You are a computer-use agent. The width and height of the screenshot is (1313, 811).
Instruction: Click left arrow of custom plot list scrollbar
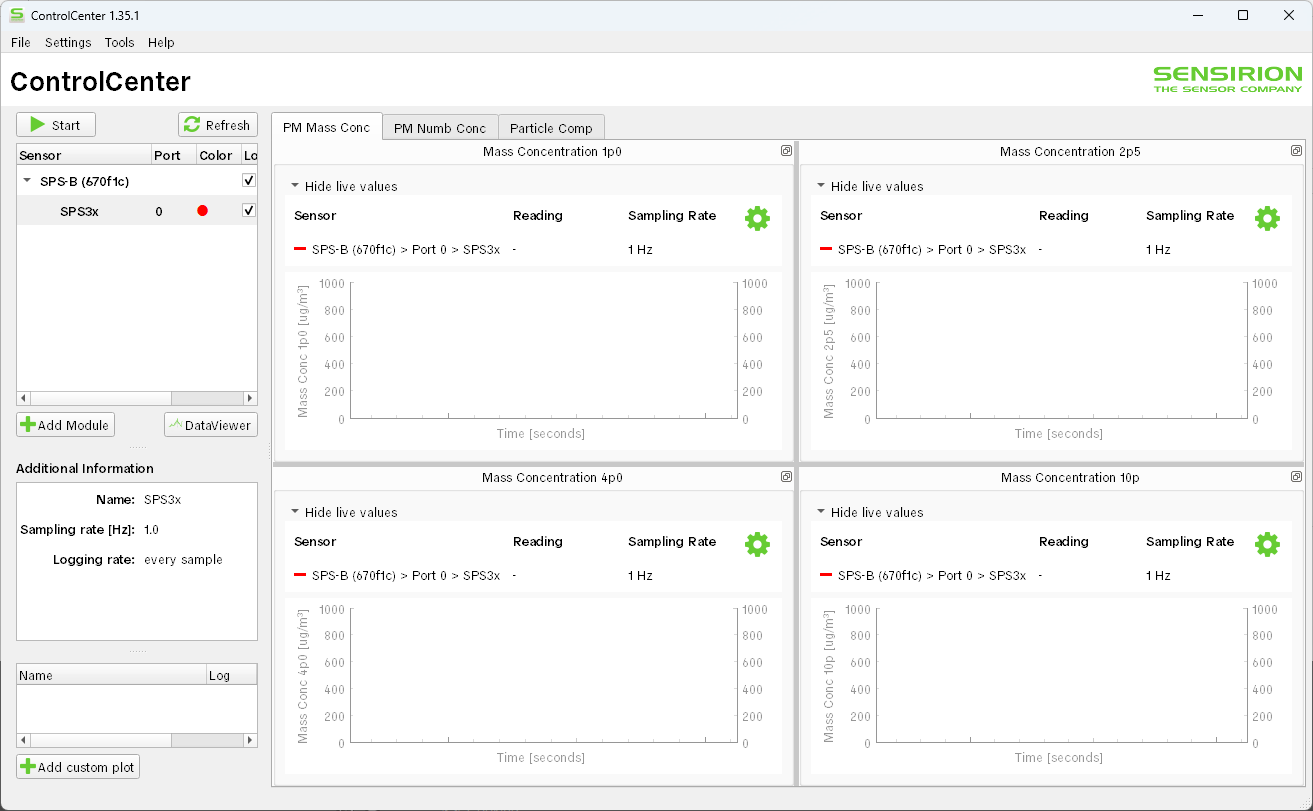point(23,740)
